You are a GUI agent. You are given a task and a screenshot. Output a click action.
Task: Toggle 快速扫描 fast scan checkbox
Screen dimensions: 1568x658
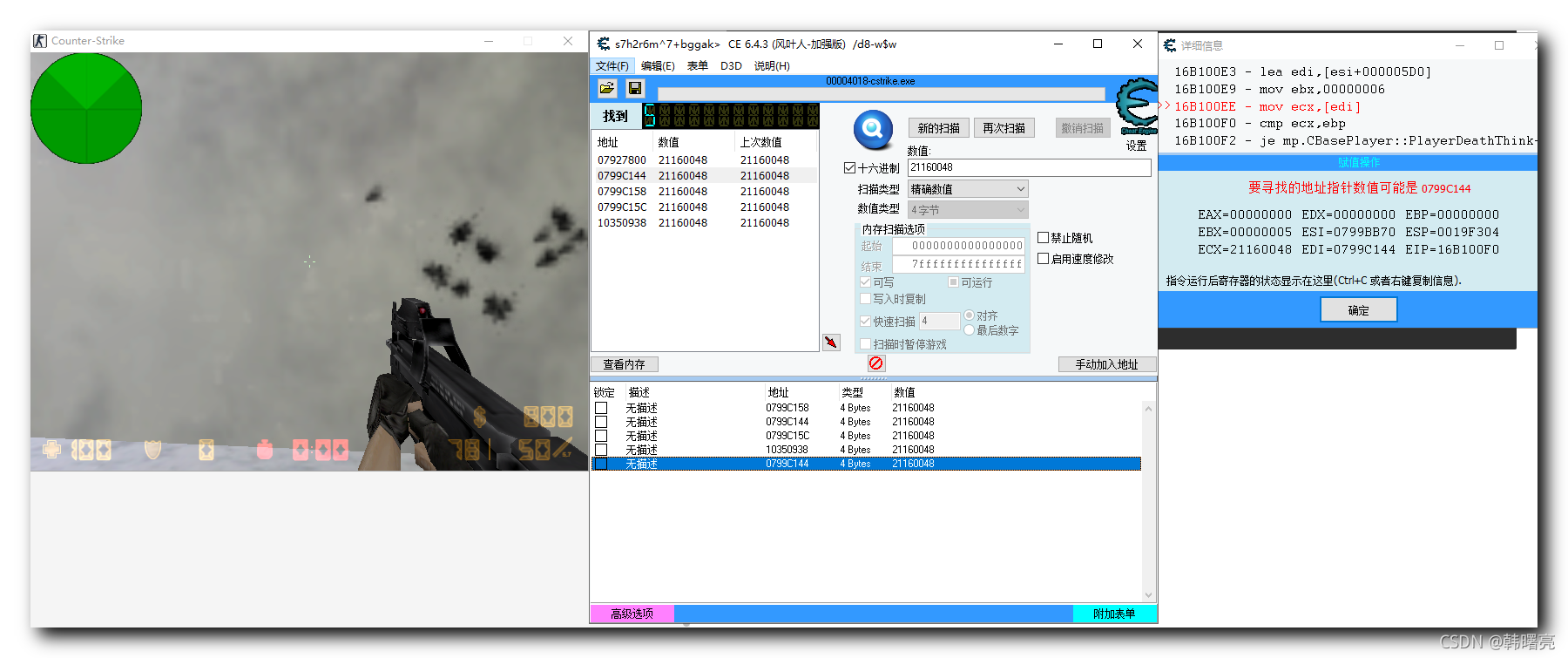[865, 321]
